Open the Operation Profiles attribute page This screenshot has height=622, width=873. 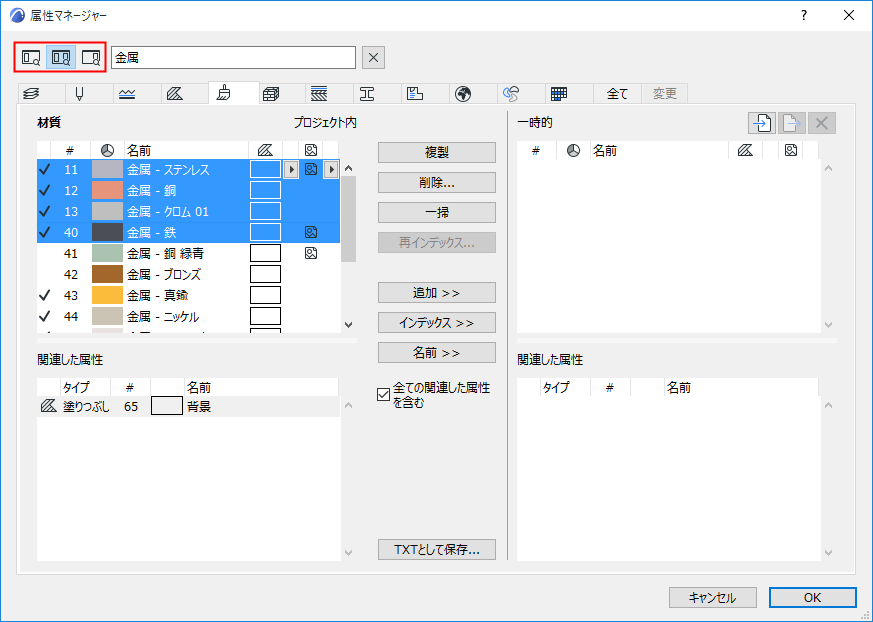tap(510, 92)
